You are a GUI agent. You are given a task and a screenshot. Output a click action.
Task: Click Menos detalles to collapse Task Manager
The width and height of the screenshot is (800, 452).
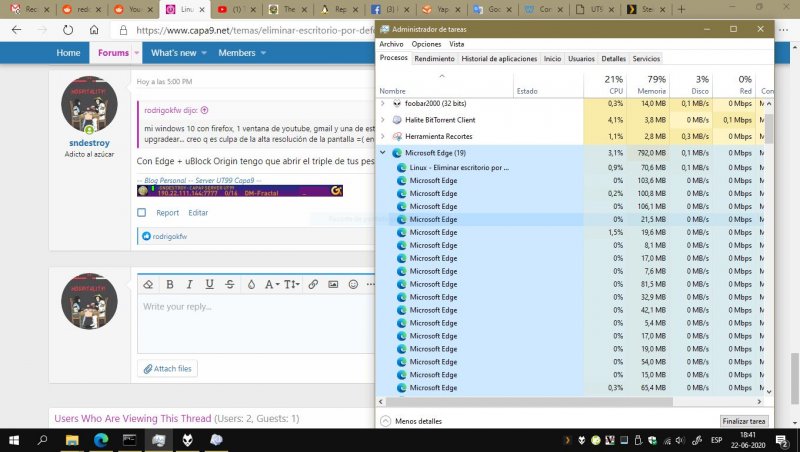pos(413,421)
